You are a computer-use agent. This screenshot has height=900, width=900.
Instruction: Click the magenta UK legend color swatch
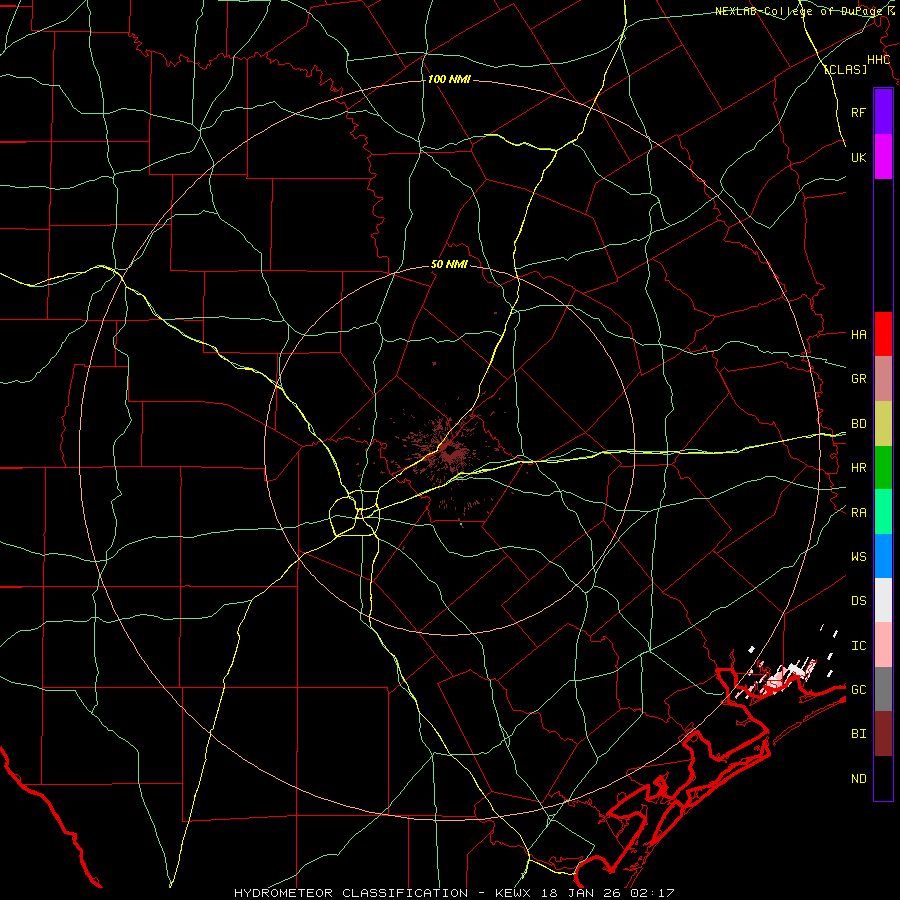click(x=883, y=157)
